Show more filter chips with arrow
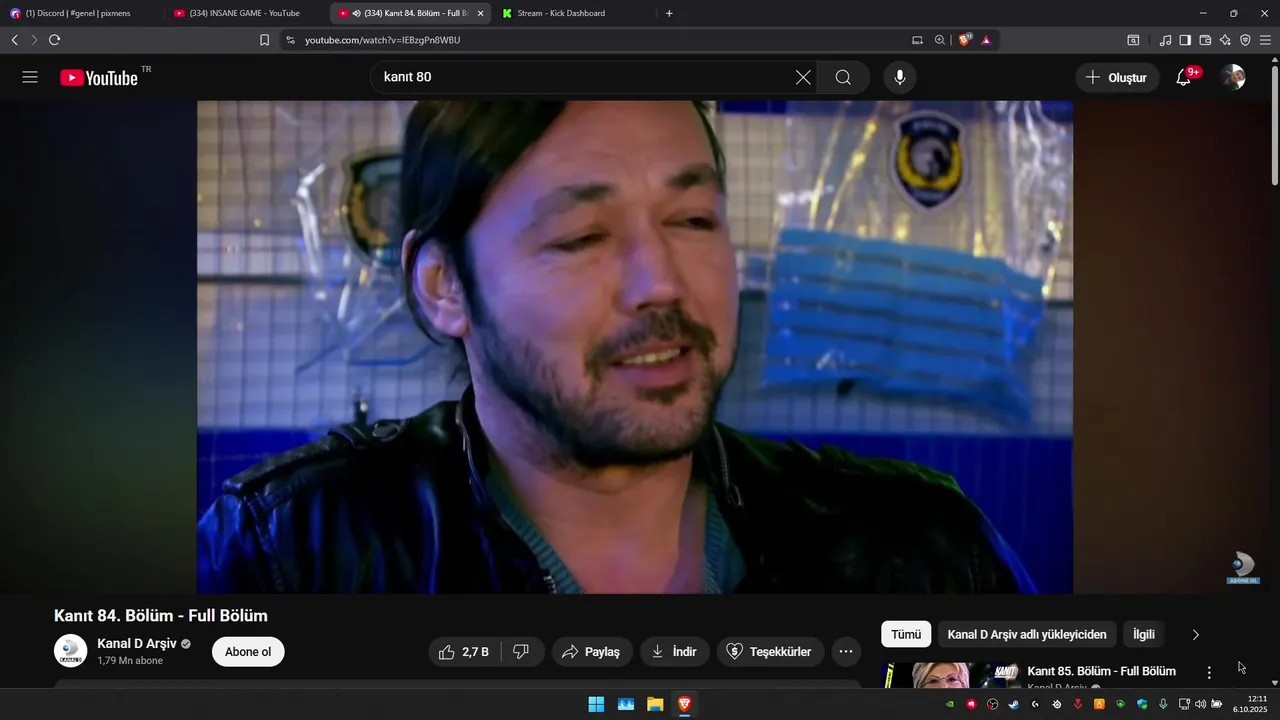Image resolution: width=1280 pixels, height=720 pixels. [x=1196, y=634]
